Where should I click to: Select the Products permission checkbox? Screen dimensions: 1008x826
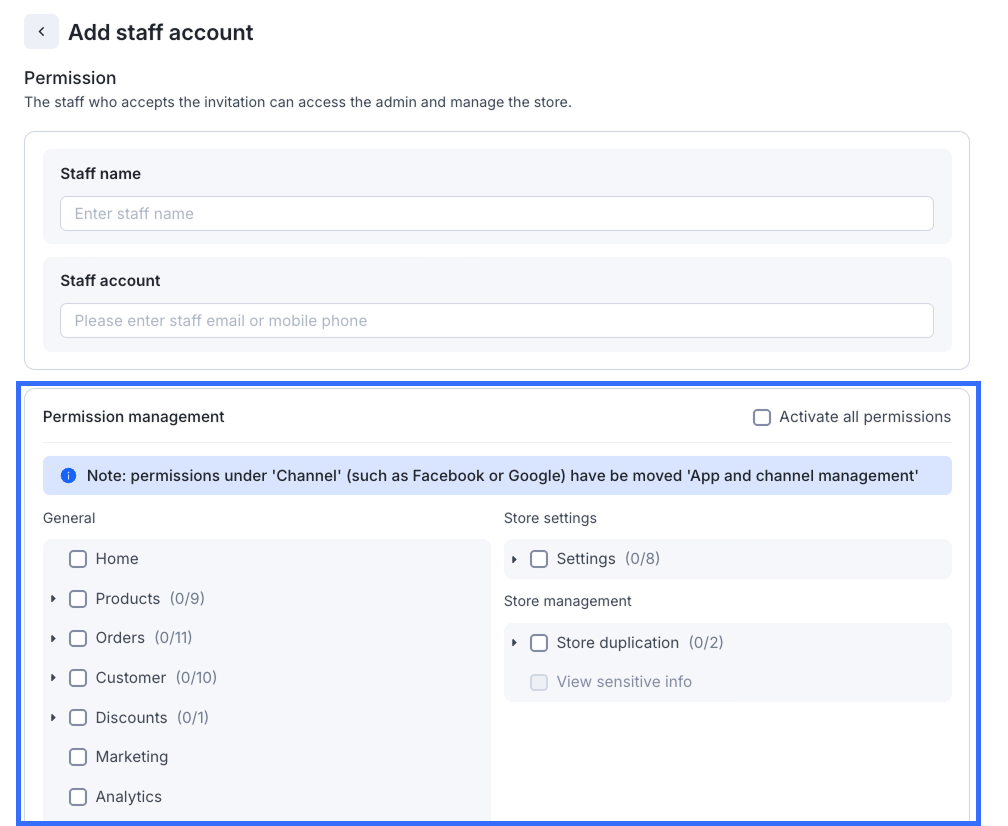pos(78,599)
